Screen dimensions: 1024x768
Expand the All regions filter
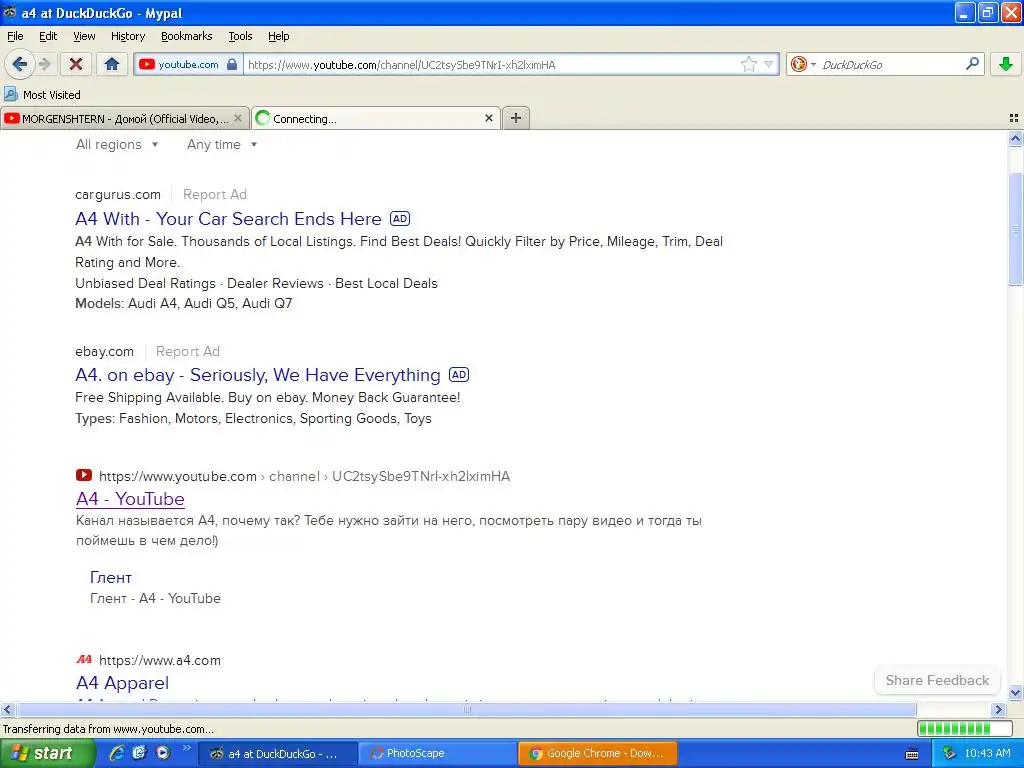pos(117,144)
